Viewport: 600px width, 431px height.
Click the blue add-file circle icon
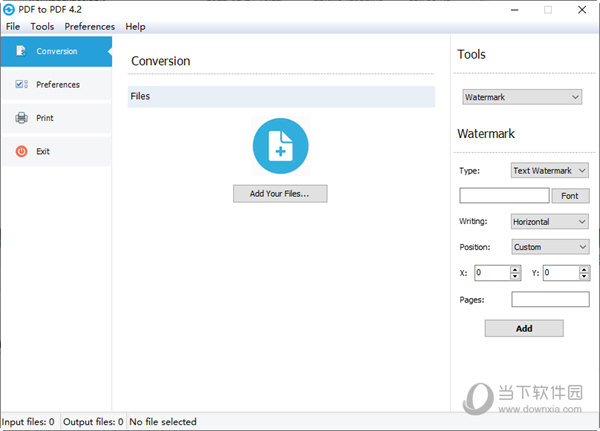tap(280, 146)
